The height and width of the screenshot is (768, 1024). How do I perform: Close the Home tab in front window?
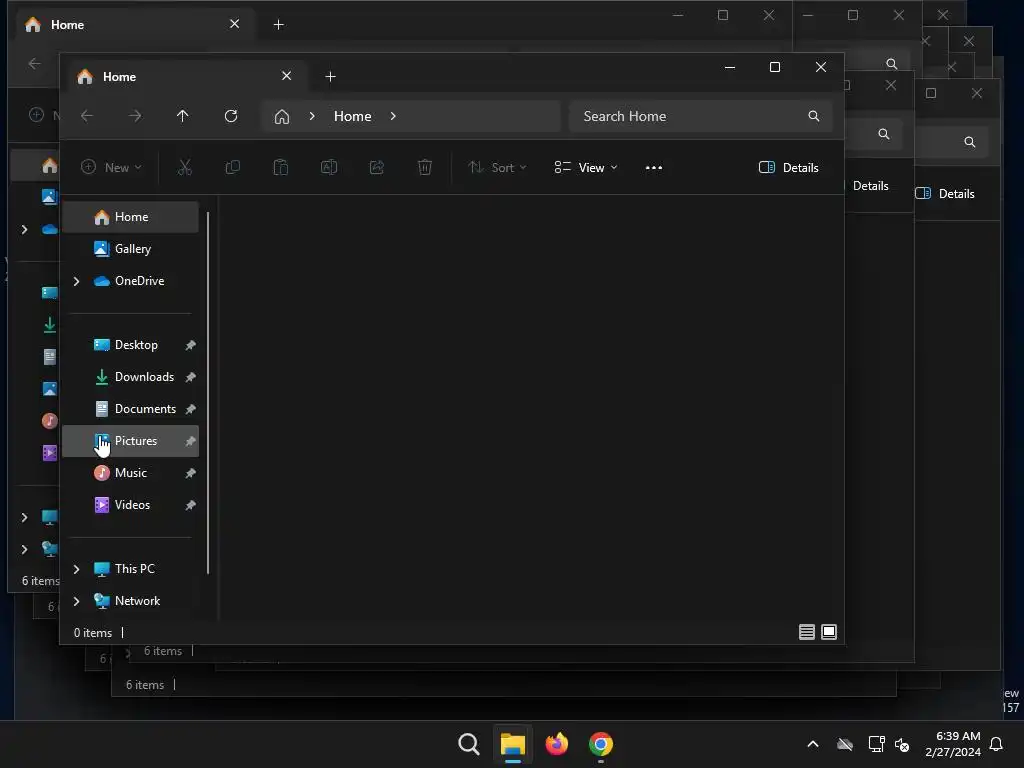[286, 76]
